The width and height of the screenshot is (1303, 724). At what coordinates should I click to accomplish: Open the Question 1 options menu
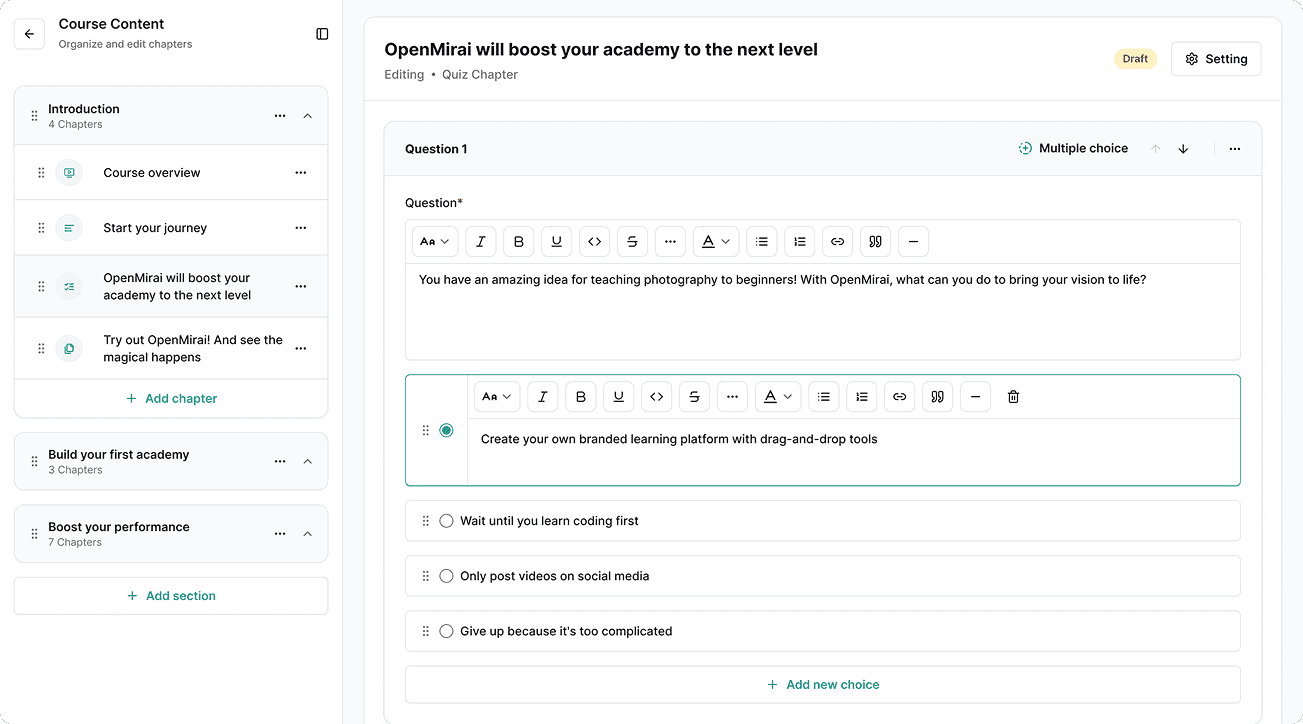(1235, 148)
